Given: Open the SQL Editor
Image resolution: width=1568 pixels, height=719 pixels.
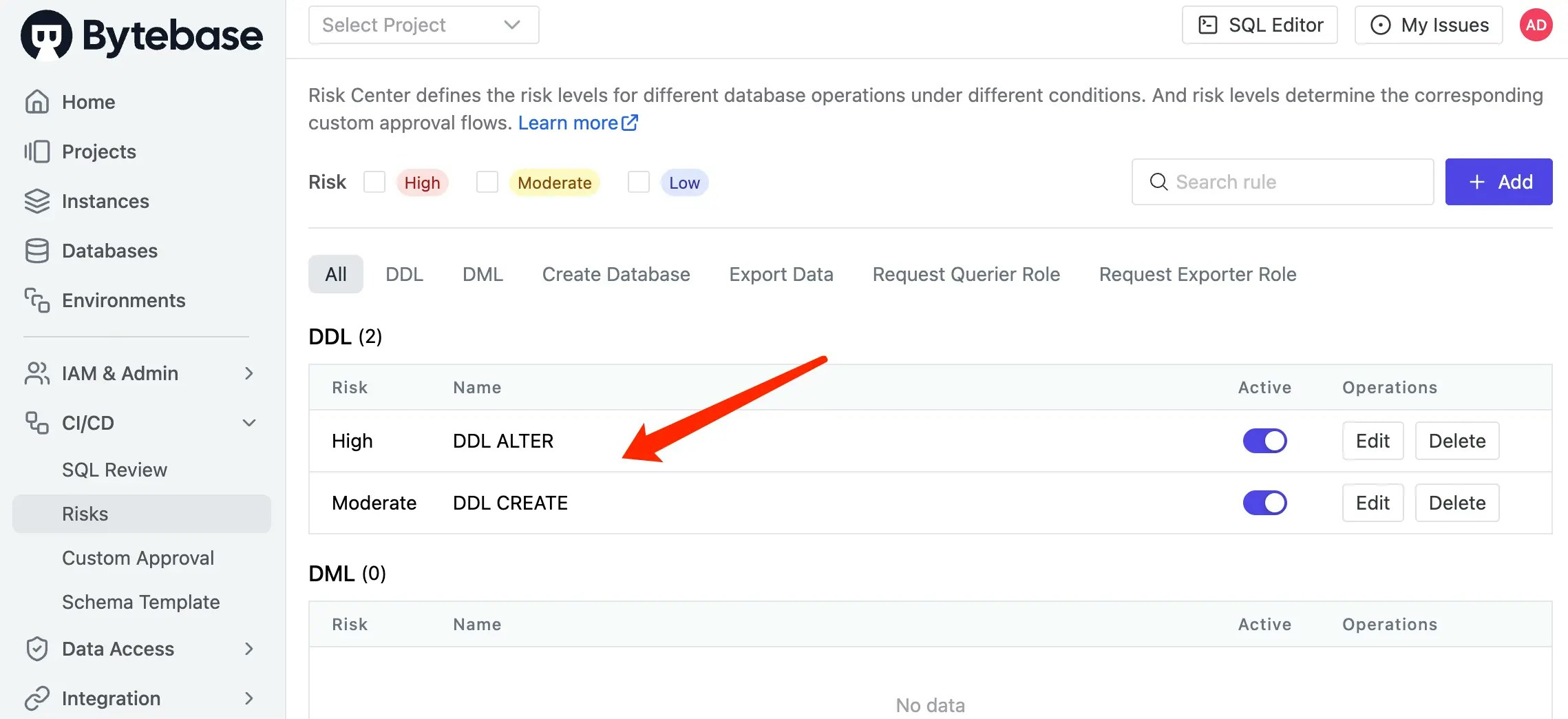Looking at the screenshot, I should [x=1260, y=25].
